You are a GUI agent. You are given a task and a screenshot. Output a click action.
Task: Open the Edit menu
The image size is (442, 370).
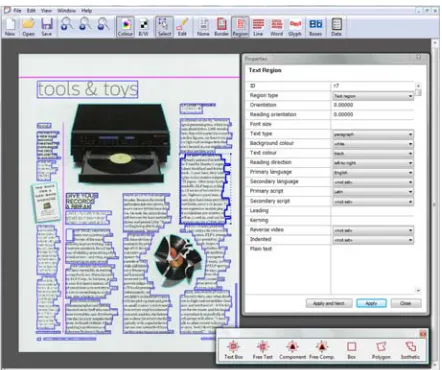[x=31, y=11]
